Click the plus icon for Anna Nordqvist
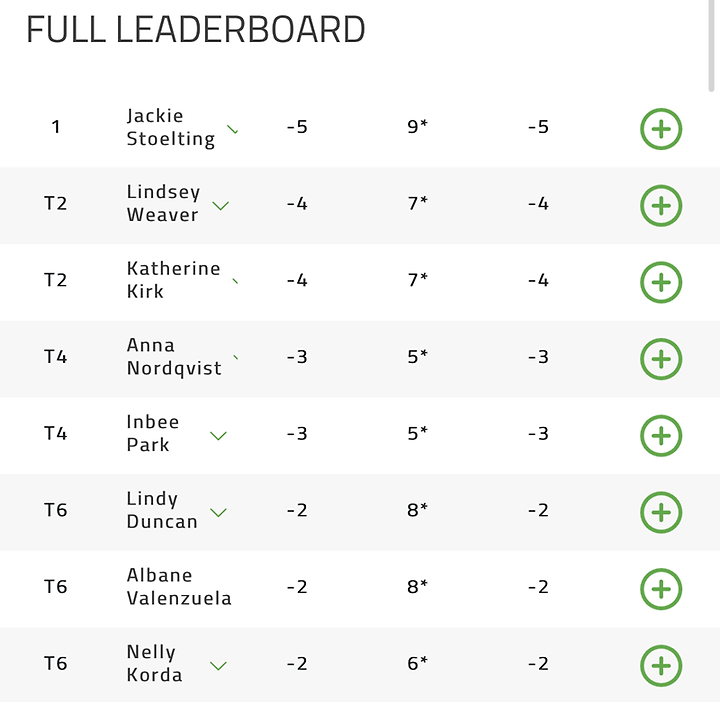The height and width of the screenshot is (702, 720). point(661,359)
